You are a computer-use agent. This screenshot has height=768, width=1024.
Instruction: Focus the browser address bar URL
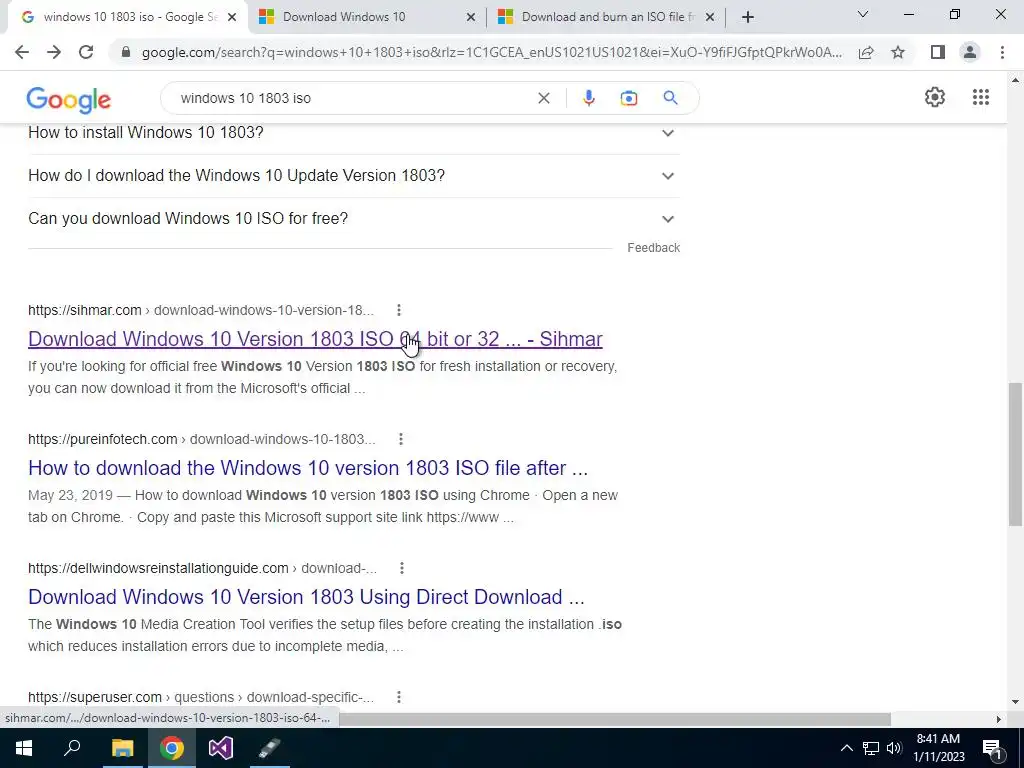pyautogui.click(x=491, y=52)
